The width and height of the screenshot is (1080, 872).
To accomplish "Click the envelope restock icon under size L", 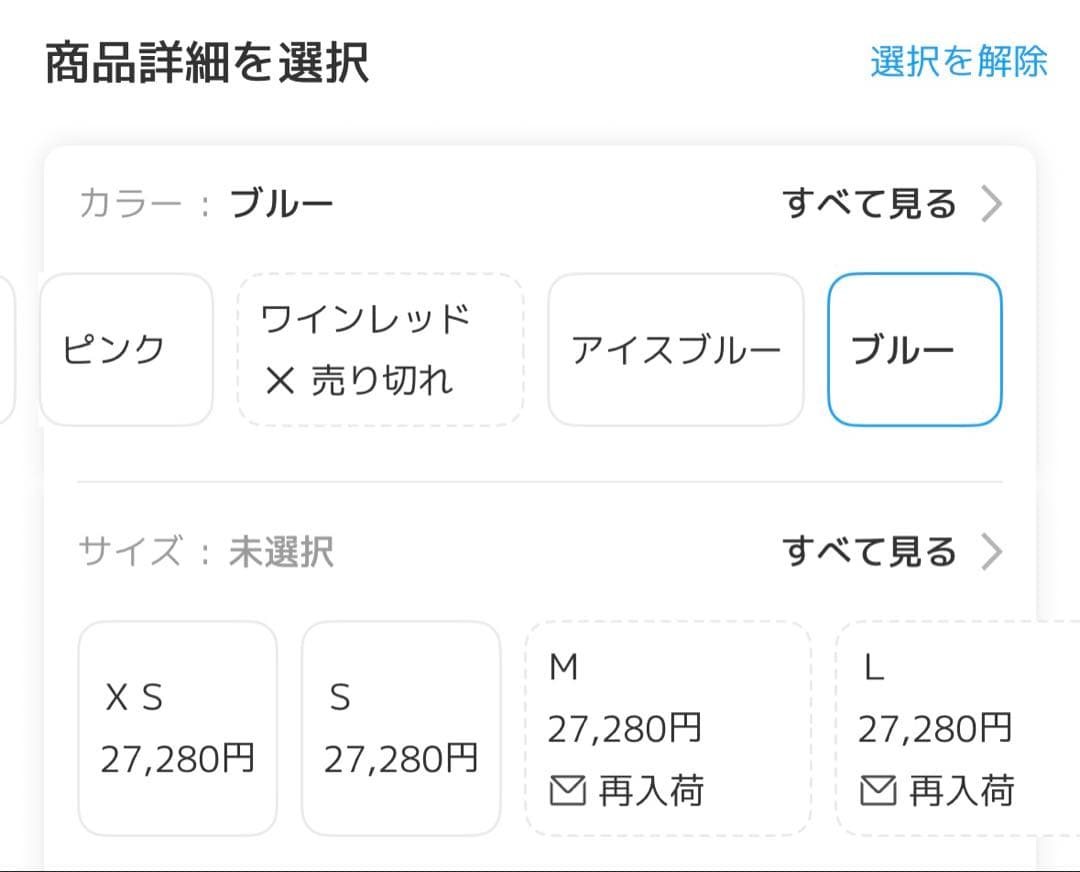I will pyautogui.click(x=877, y=792).
